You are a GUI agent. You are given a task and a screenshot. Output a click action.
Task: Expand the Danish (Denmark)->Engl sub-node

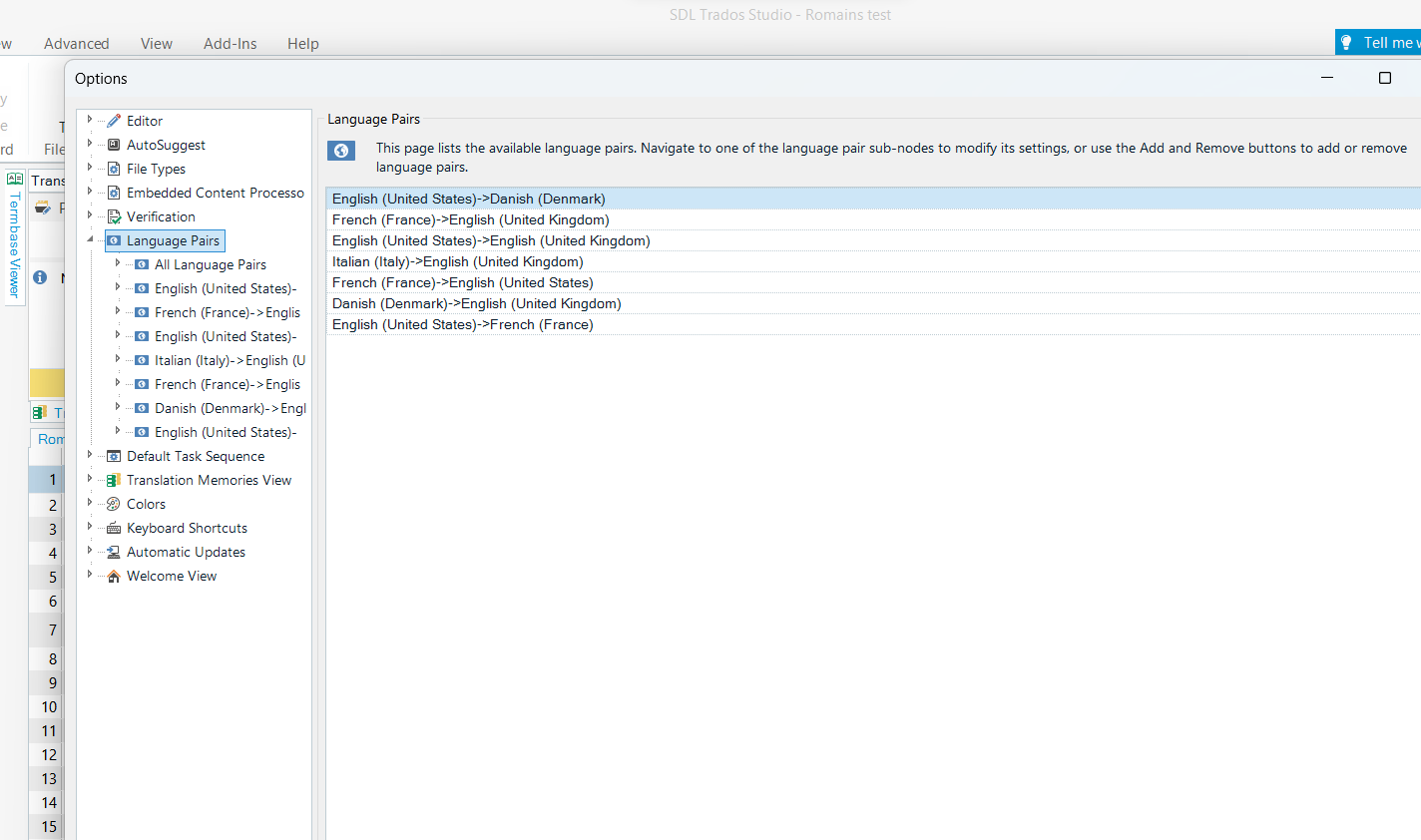coord(118,407)
